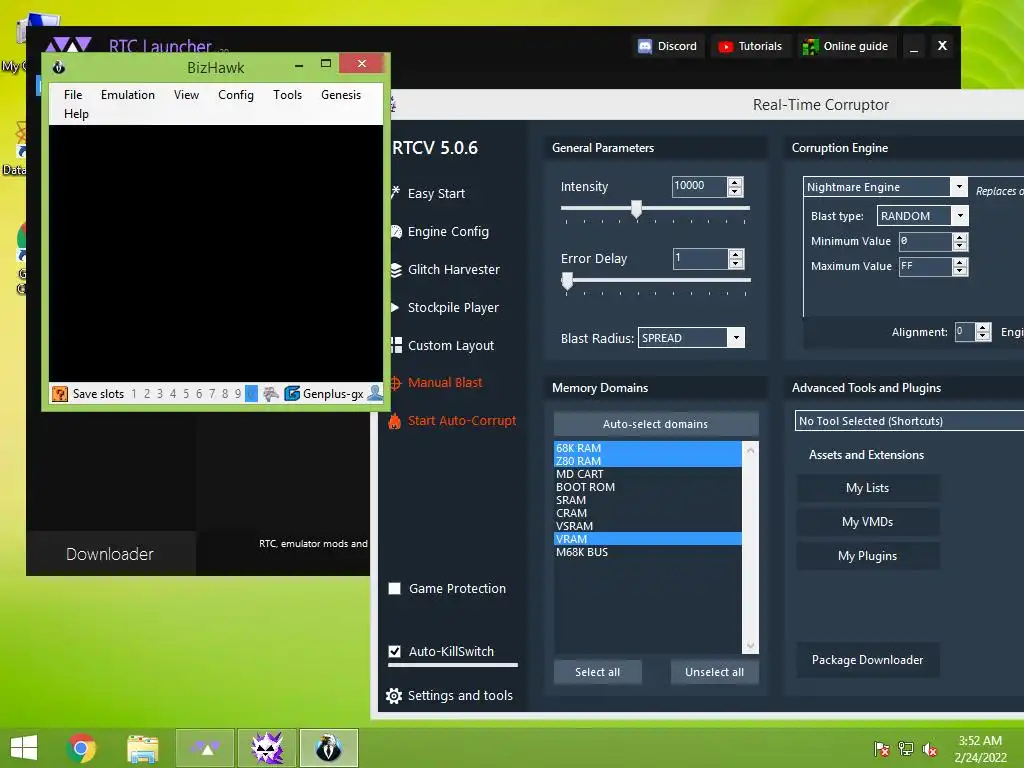Click the rewind icon beside save slots
The image size is (1024, 768).
(270, 393)
